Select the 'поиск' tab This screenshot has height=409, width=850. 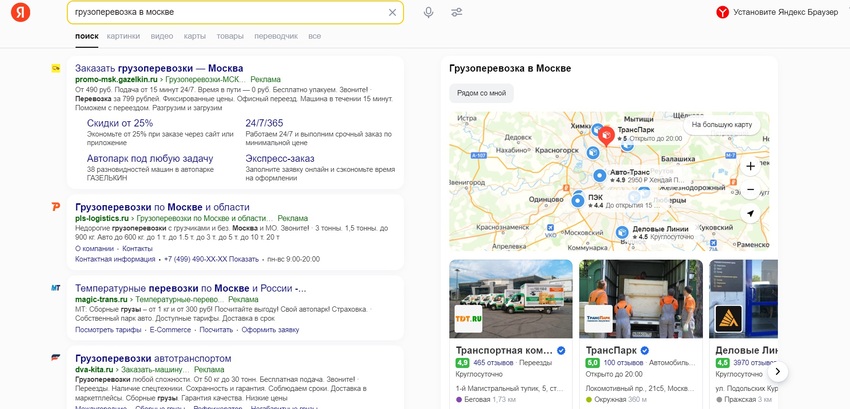point(87,36)
